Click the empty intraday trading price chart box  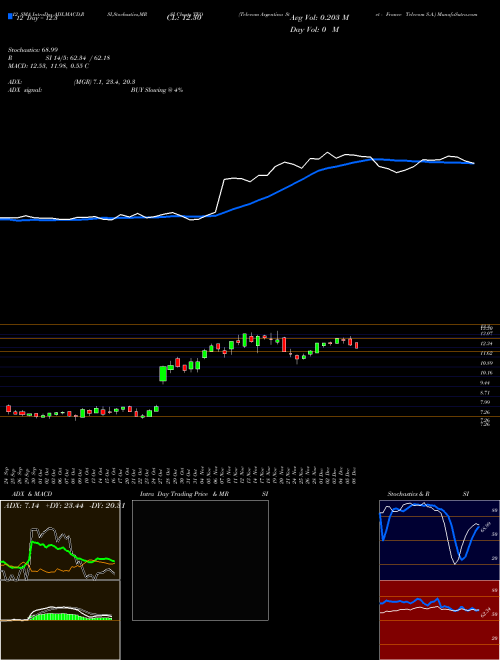(200, 560)
